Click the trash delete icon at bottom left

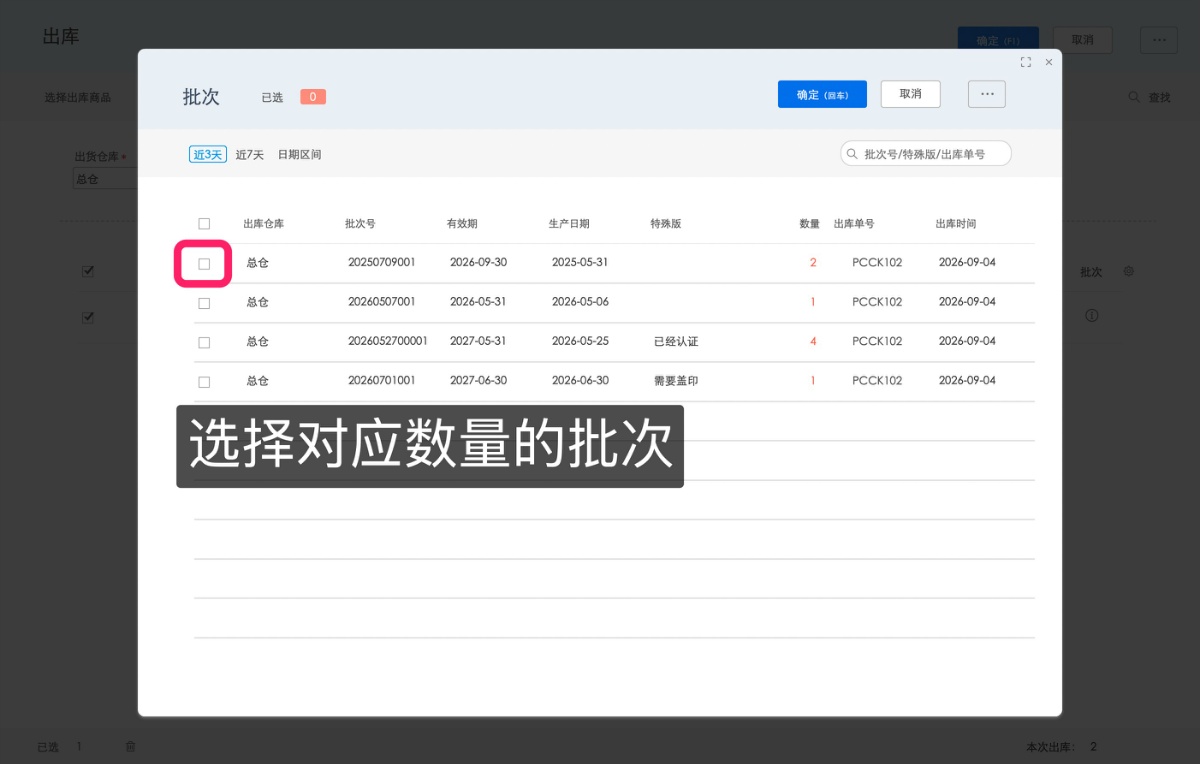130,746
